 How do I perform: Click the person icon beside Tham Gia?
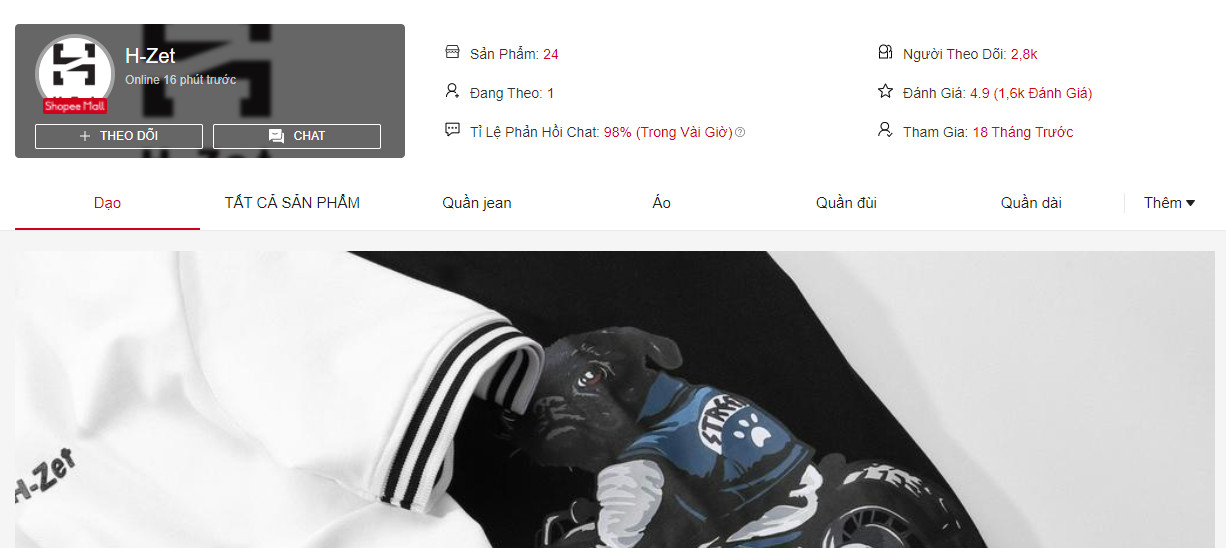[x=885, y=131]
